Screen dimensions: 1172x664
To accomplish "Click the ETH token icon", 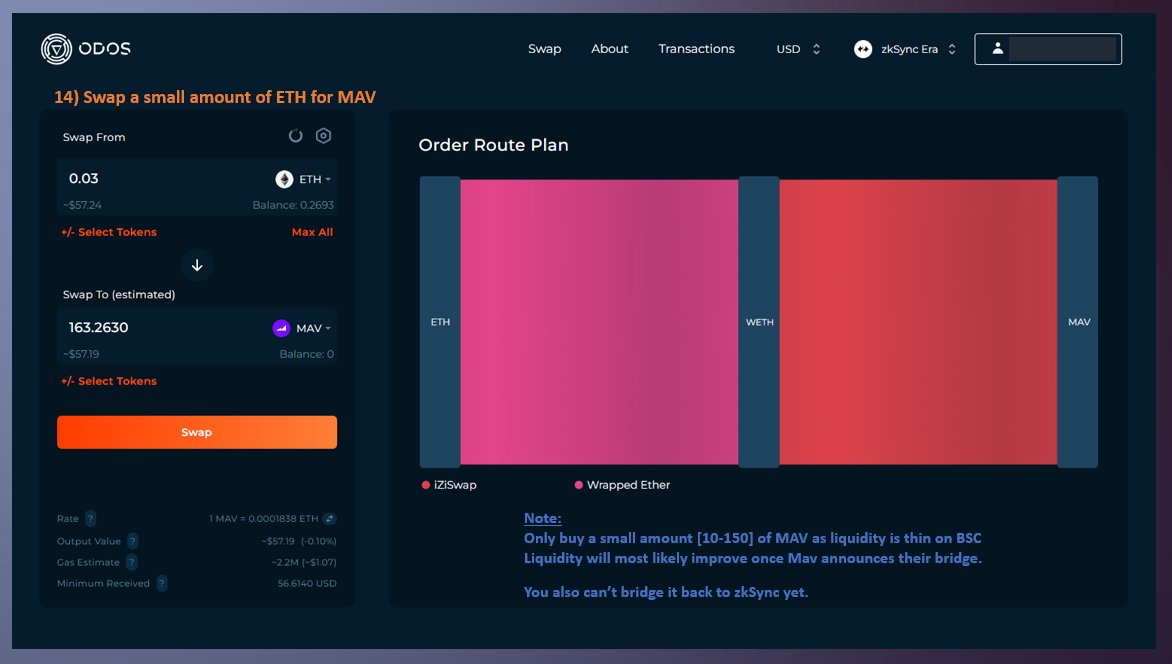I will click(284, 179).
